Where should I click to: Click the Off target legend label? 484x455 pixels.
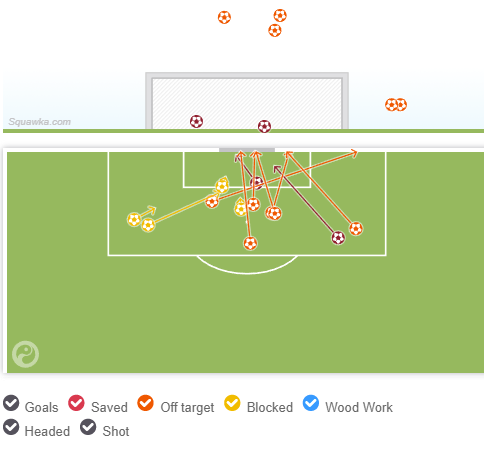click(x=187, y=407)
